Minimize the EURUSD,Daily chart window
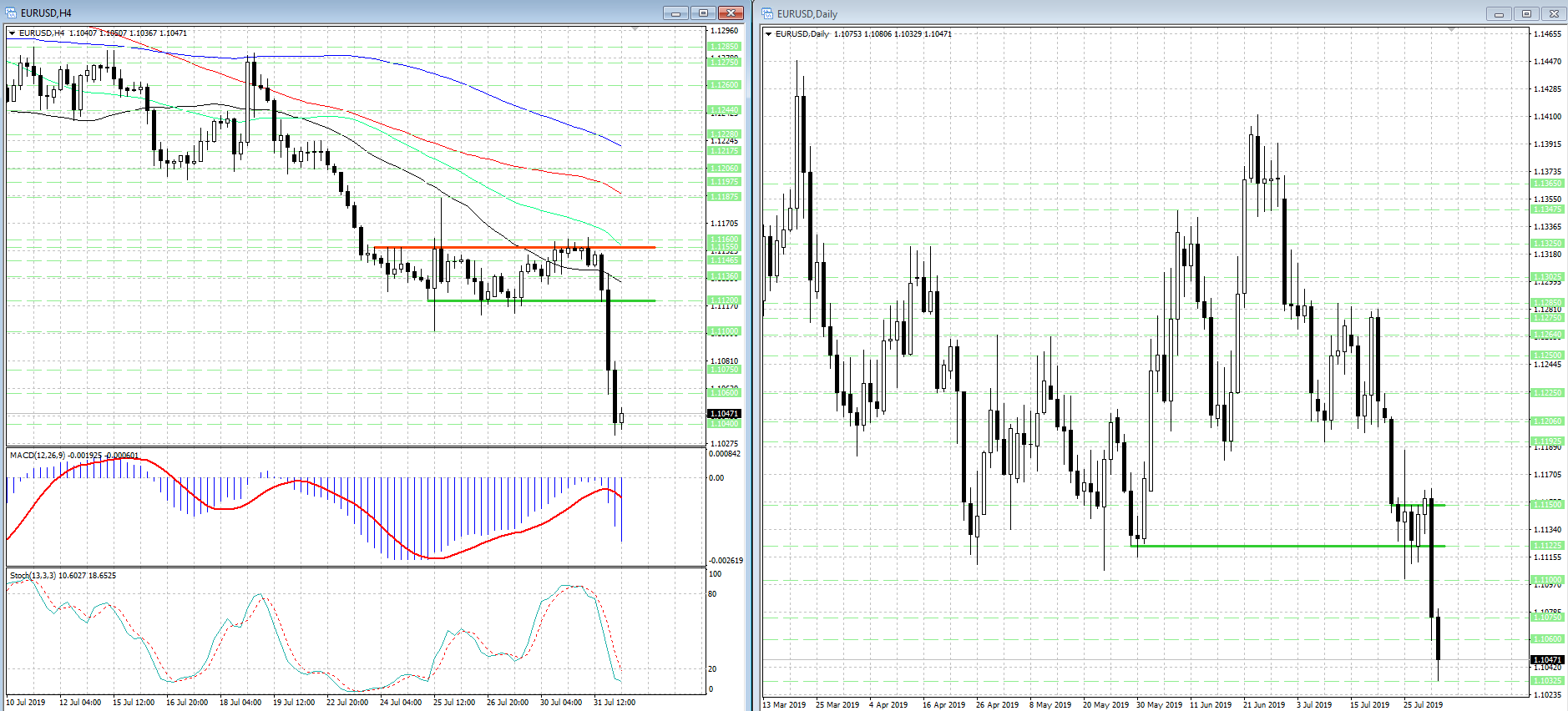The height and width of the screenshot is (711, 1568). (1499, 13)
